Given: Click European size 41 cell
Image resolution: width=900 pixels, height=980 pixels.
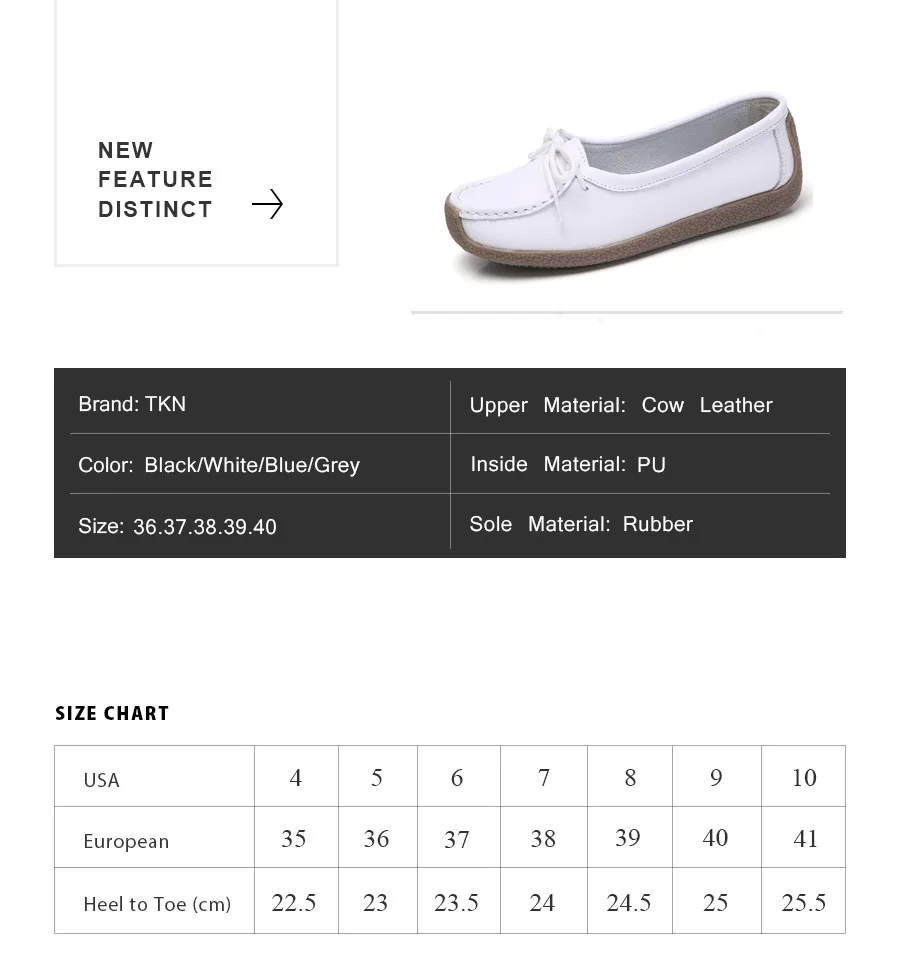Looking at the screenshot, I should click(804, 838).
